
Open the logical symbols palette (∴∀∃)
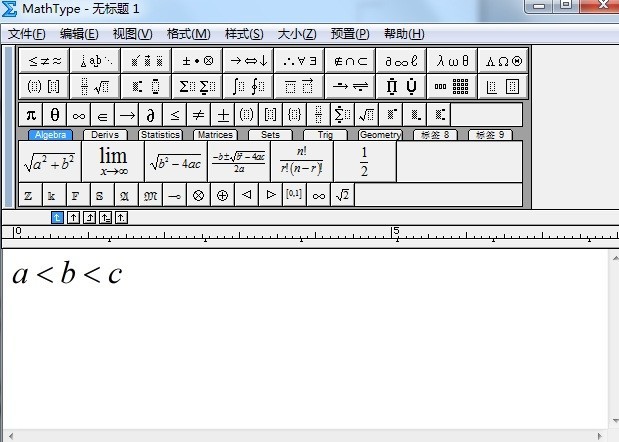pos(299,61)
